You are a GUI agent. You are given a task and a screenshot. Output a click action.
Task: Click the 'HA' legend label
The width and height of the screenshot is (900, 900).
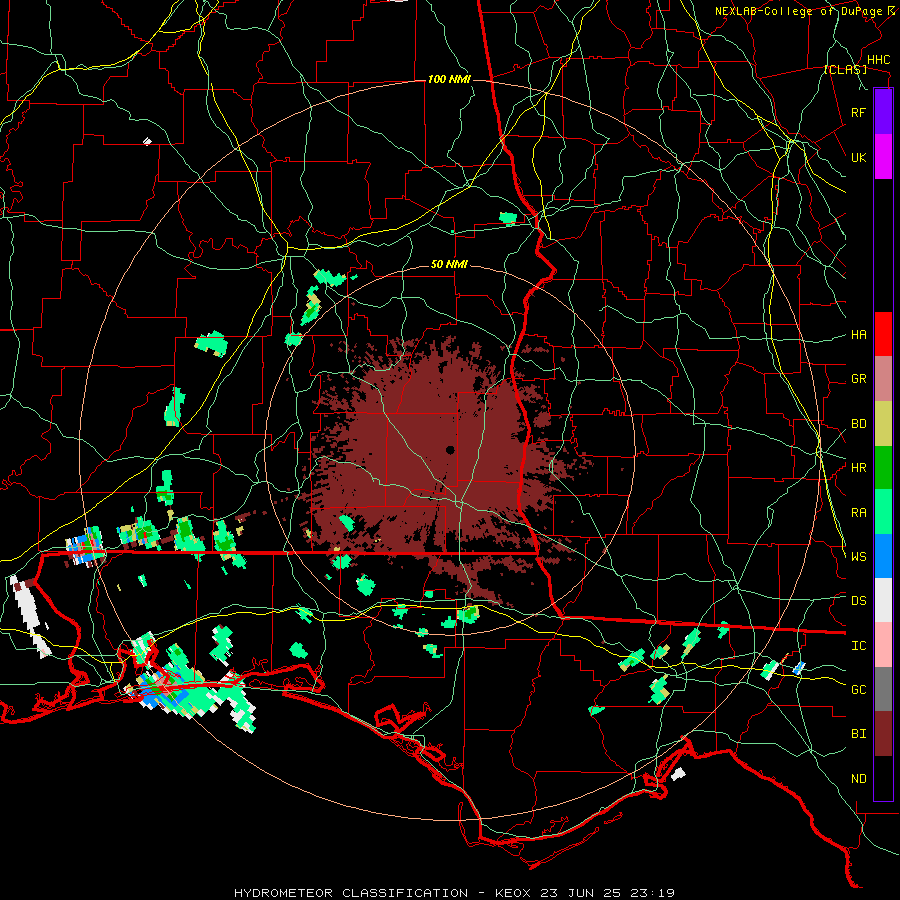[858, 335]
